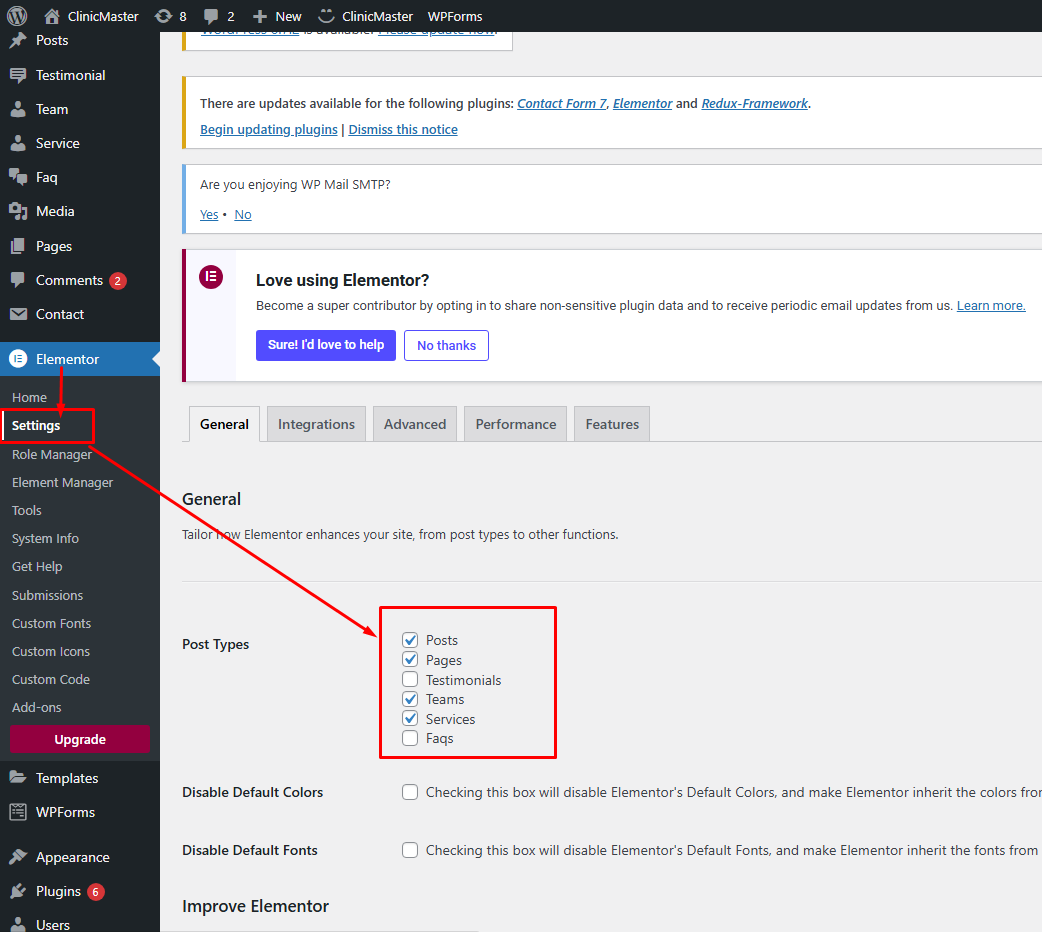Open Custom Code submenu item
This screenshot has width=1042, height=932.
[x=51, y=679]
